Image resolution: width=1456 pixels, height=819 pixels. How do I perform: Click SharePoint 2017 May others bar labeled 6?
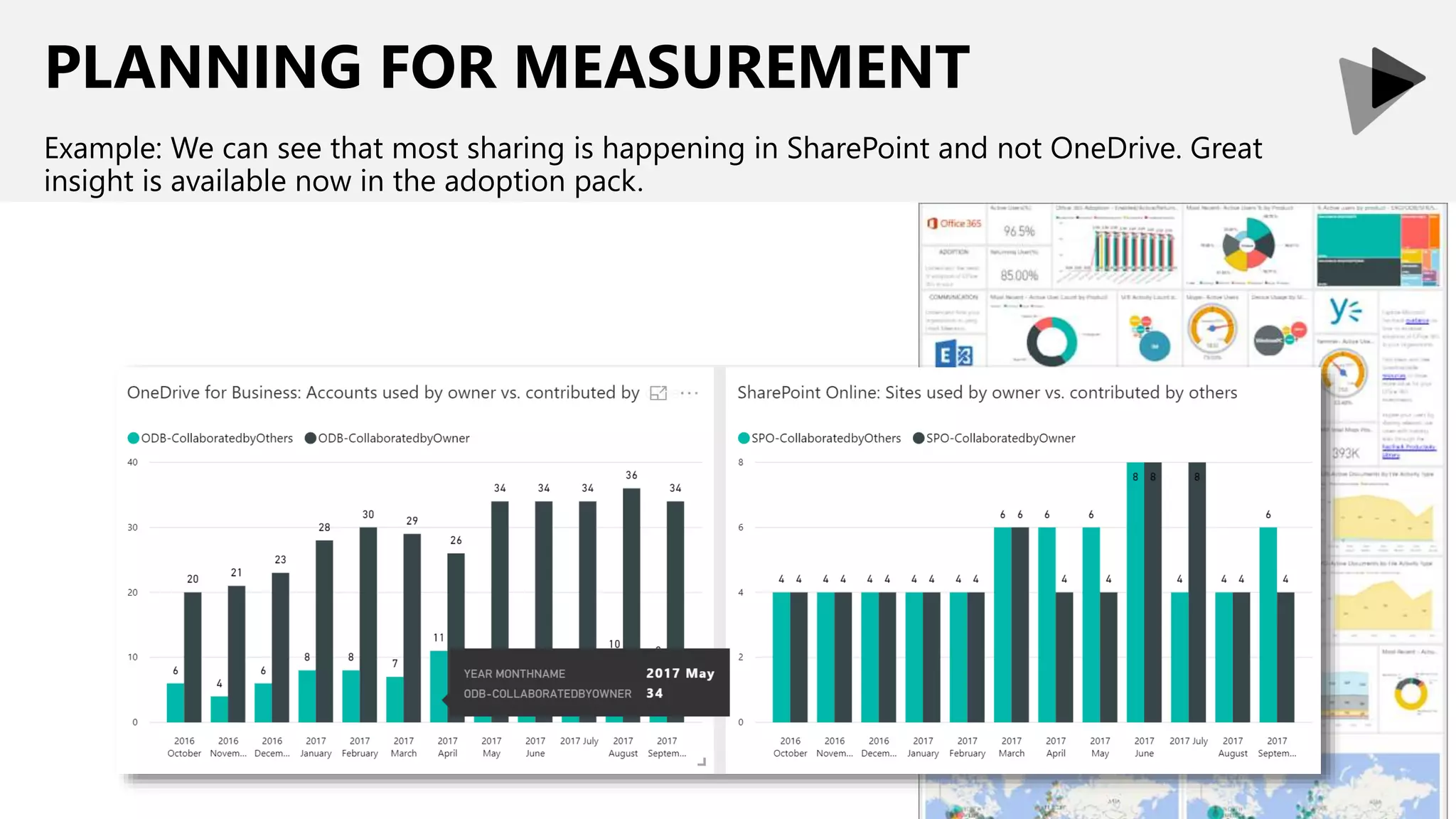pos(1091,625)
